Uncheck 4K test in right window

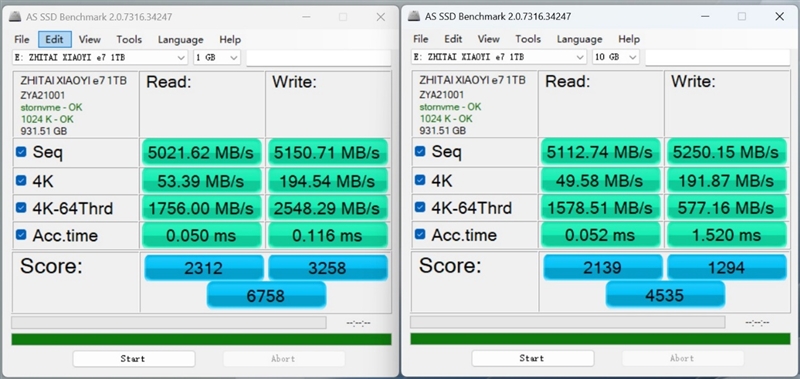pyautogui.click(x=420, y=180)
